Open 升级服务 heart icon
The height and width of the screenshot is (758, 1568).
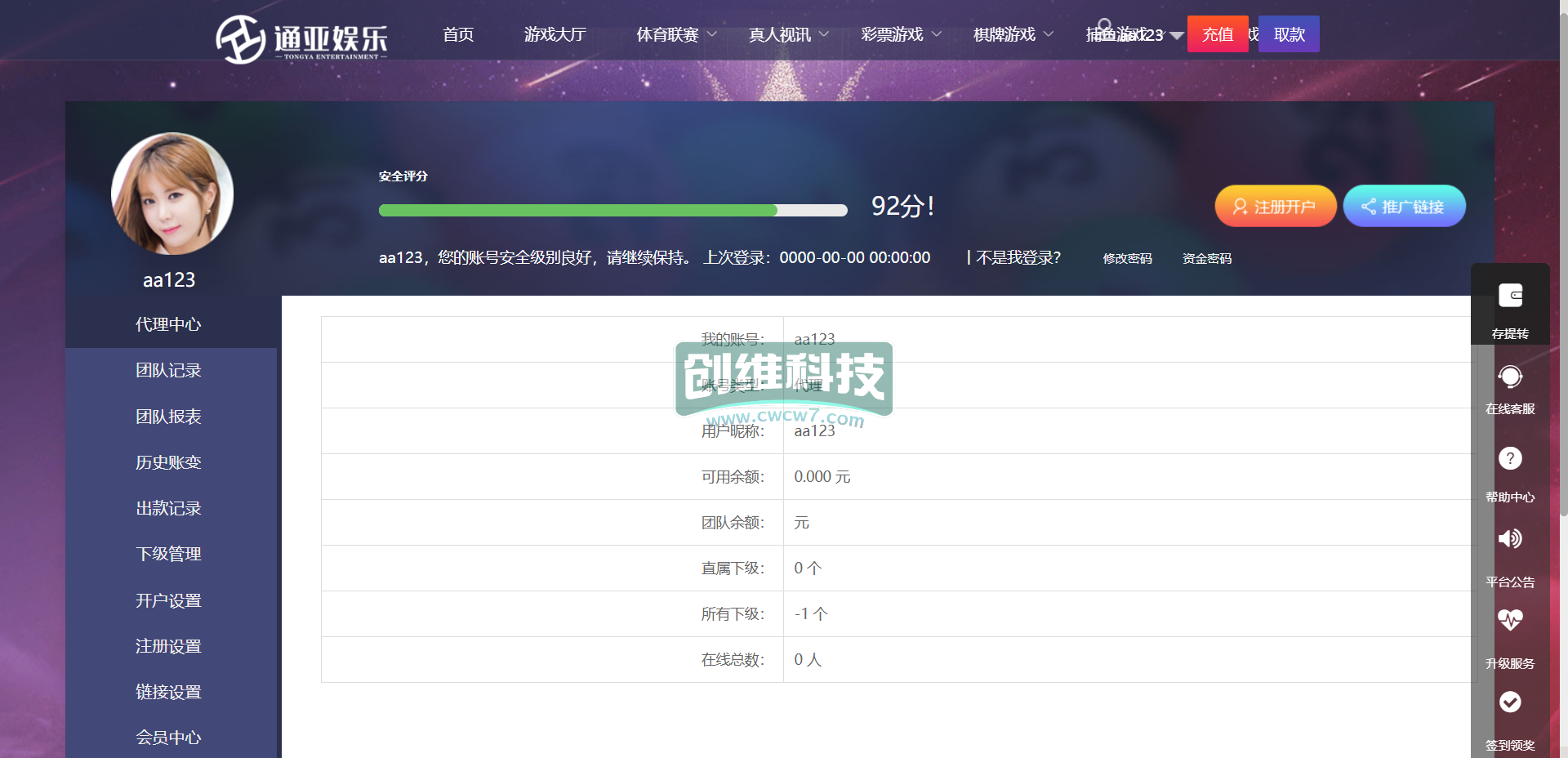[x=1510, y=619]
